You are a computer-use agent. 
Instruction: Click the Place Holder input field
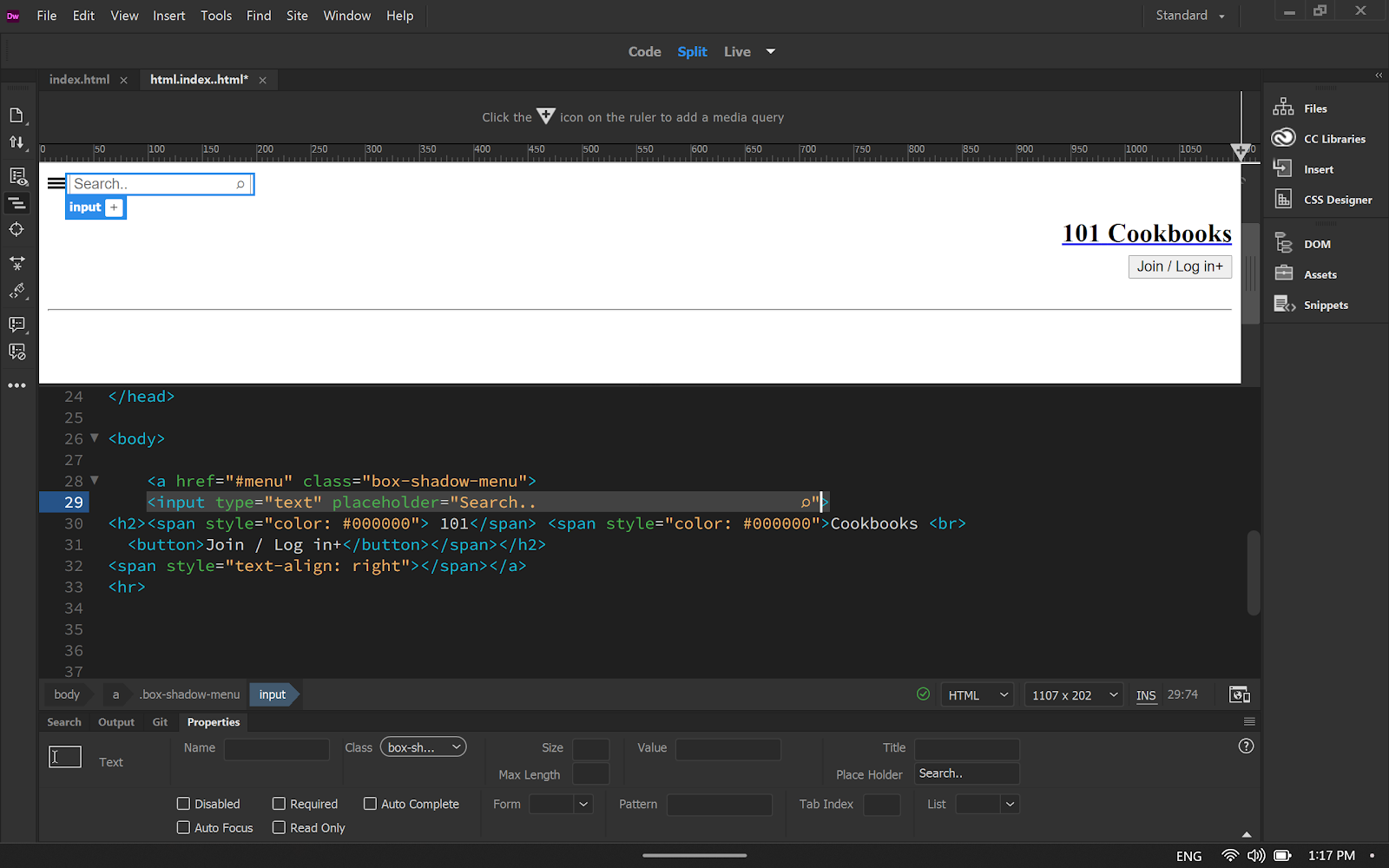pos(967,773)
